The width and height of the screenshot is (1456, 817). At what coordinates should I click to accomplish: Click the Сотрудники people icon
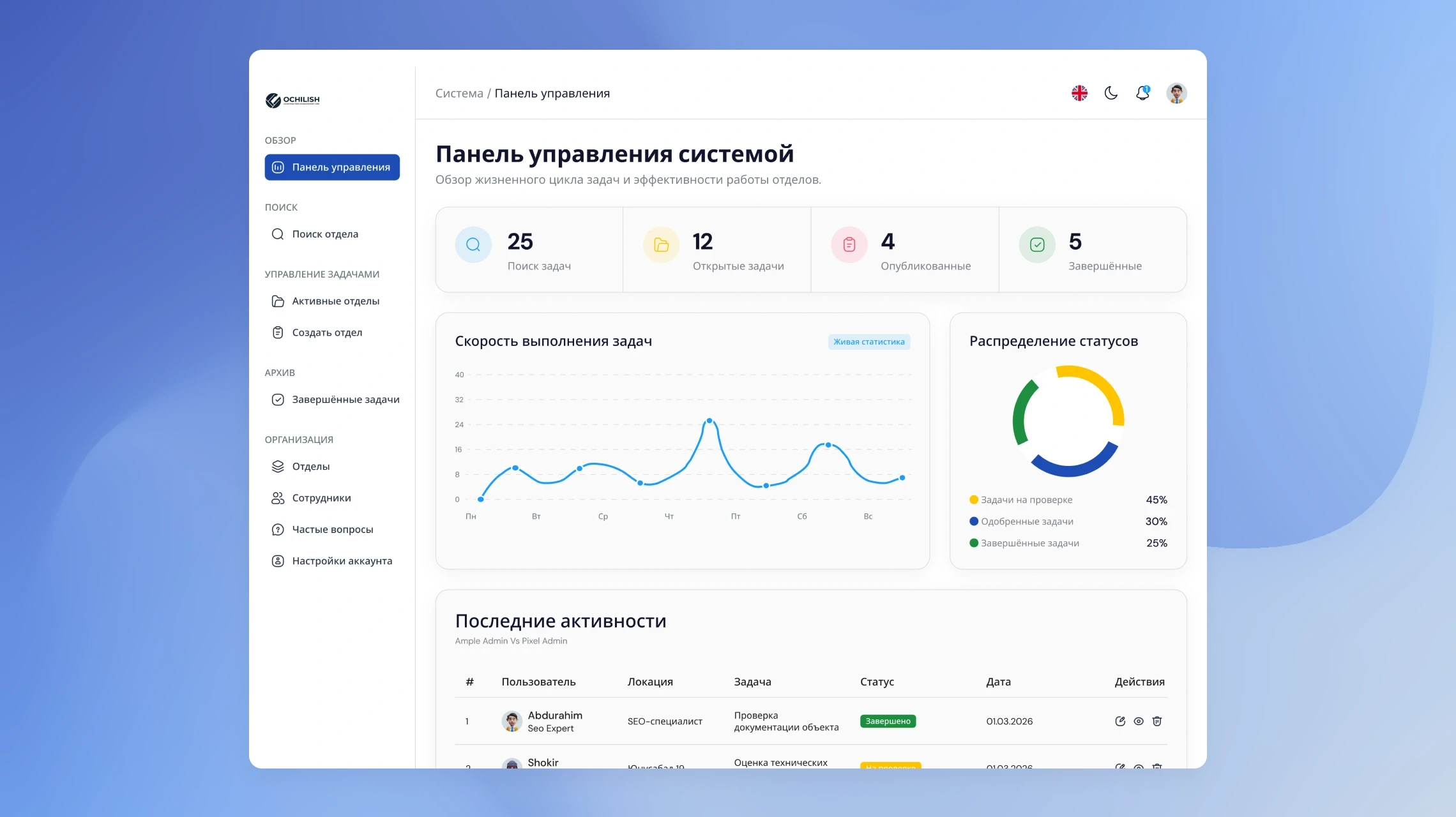(278, 498)
